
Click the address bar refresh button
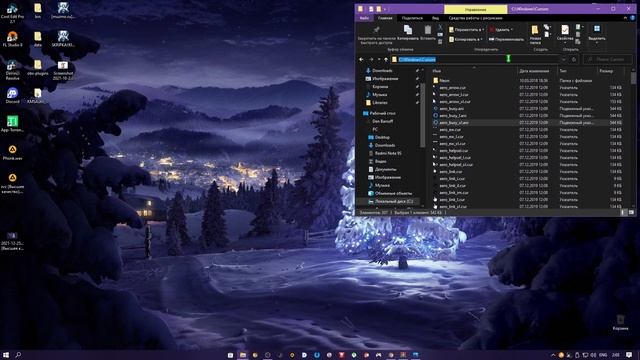pos(574,60)
